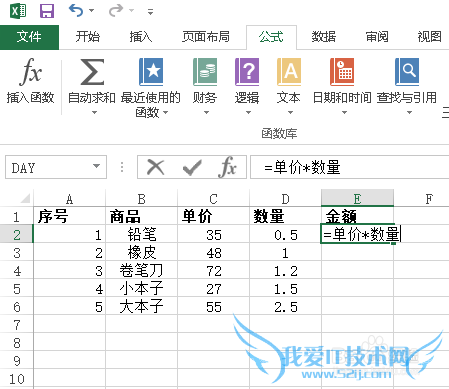Click the 序号 header cell
Viewport: 449px width, 389px height.
pyautogui.click(x=69, y=216)
